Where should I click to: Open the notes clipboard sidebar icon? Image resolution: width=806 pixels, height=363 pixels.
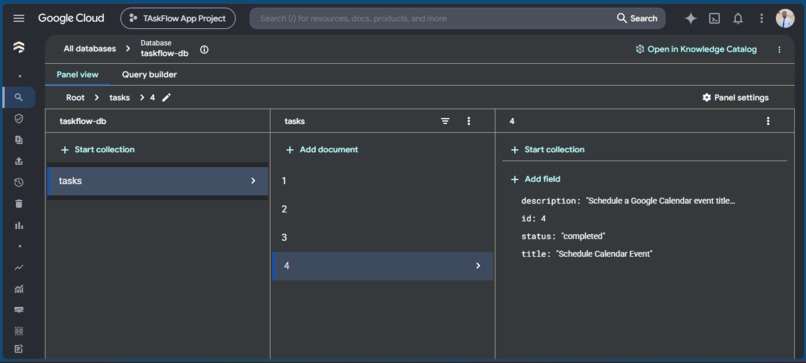pos(19,349)
